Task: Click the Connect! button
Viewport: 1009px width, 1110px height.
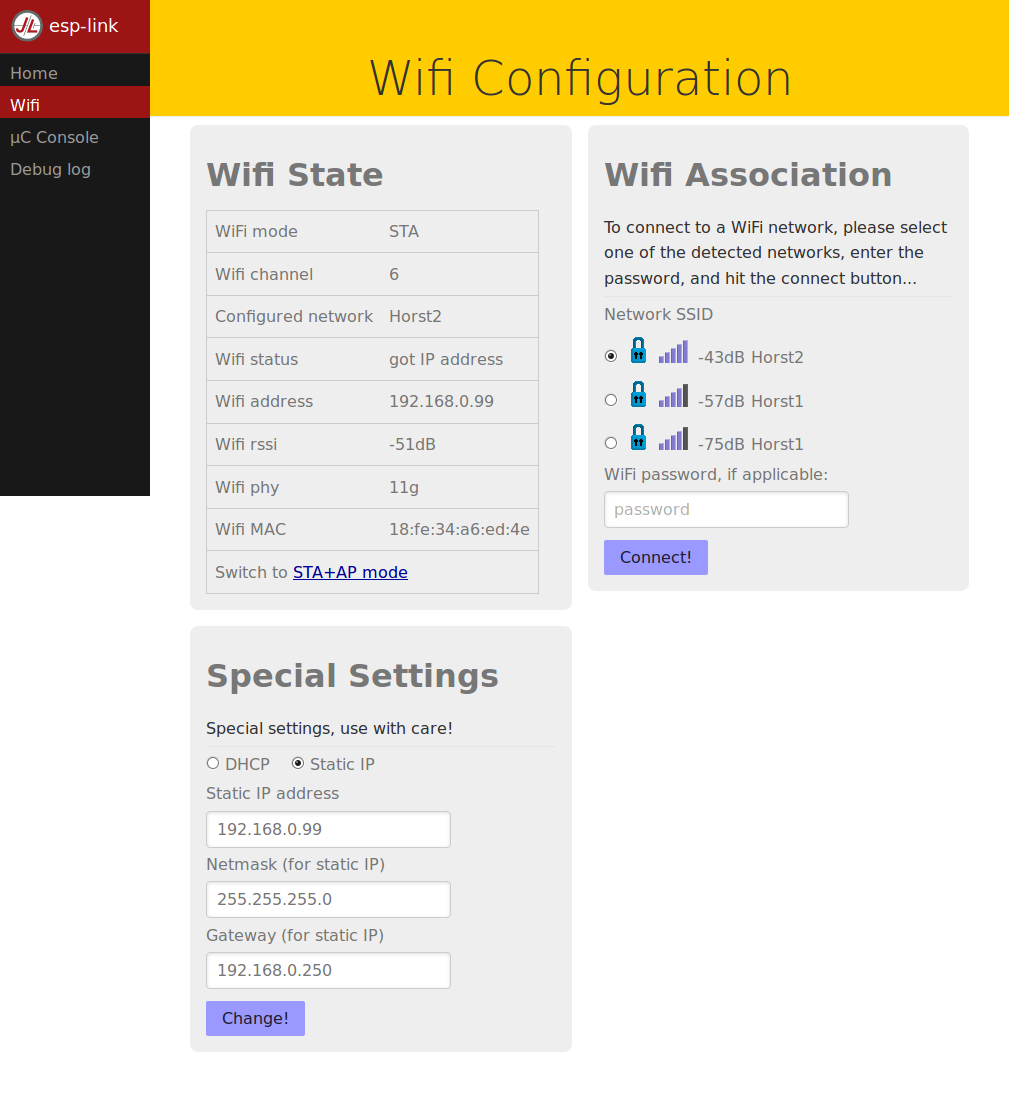Action: click(656, 557)
